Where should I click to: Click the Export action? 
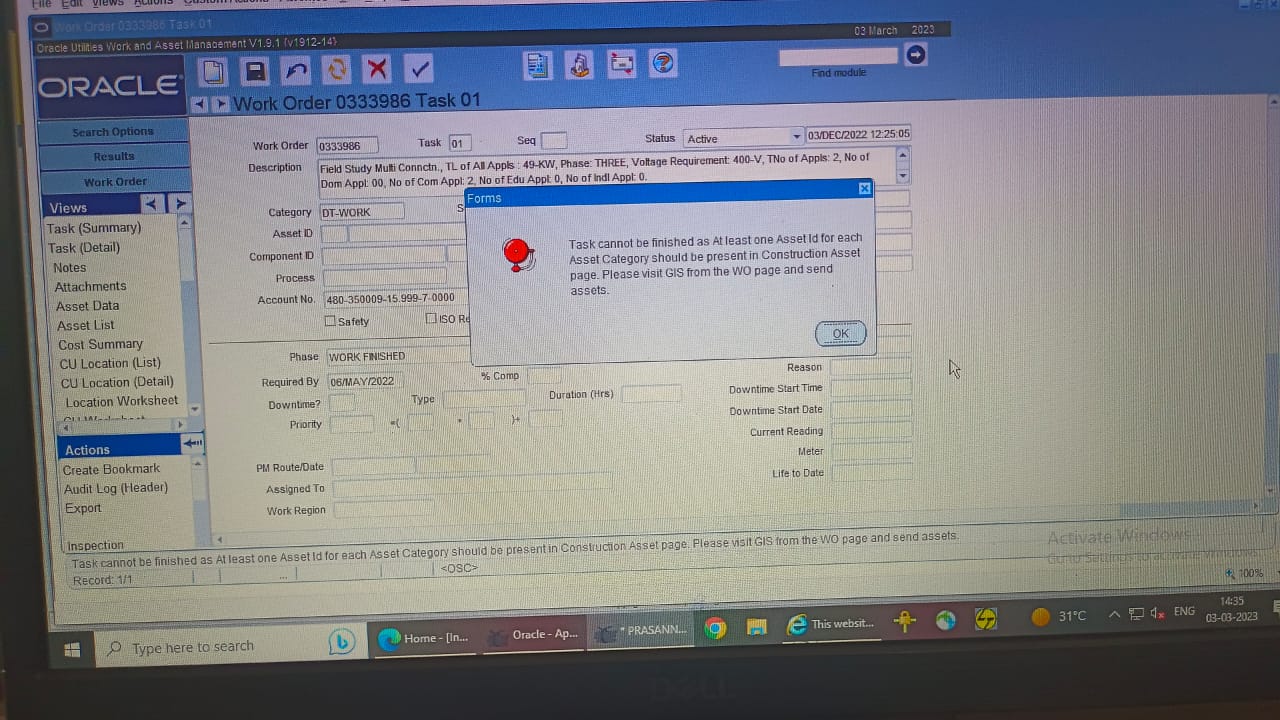click(x=83, y=508)
